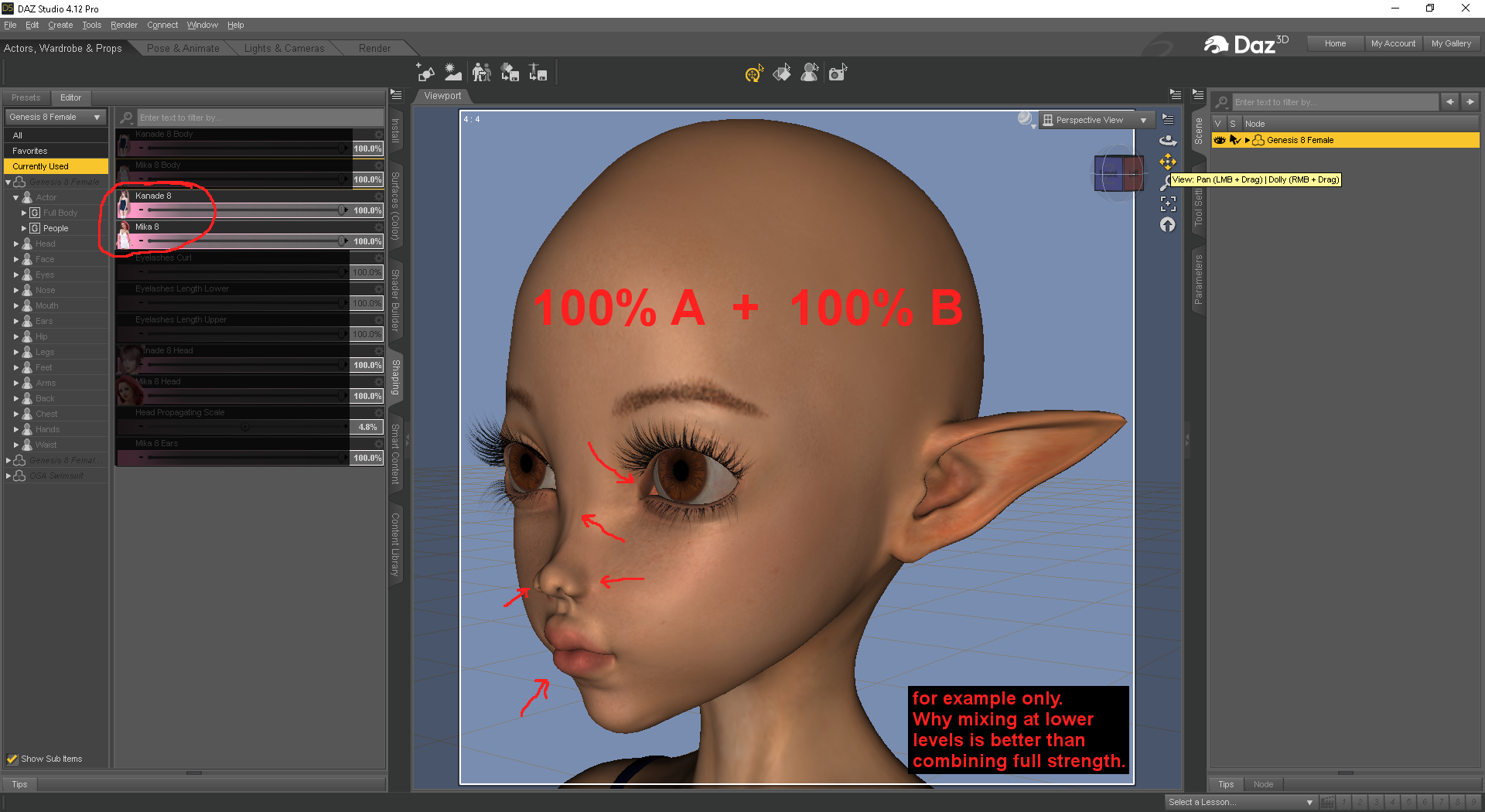The width and height of the screenshot is (1485, 812).
Task: Click the Home button
Action: click(1335, 43)
